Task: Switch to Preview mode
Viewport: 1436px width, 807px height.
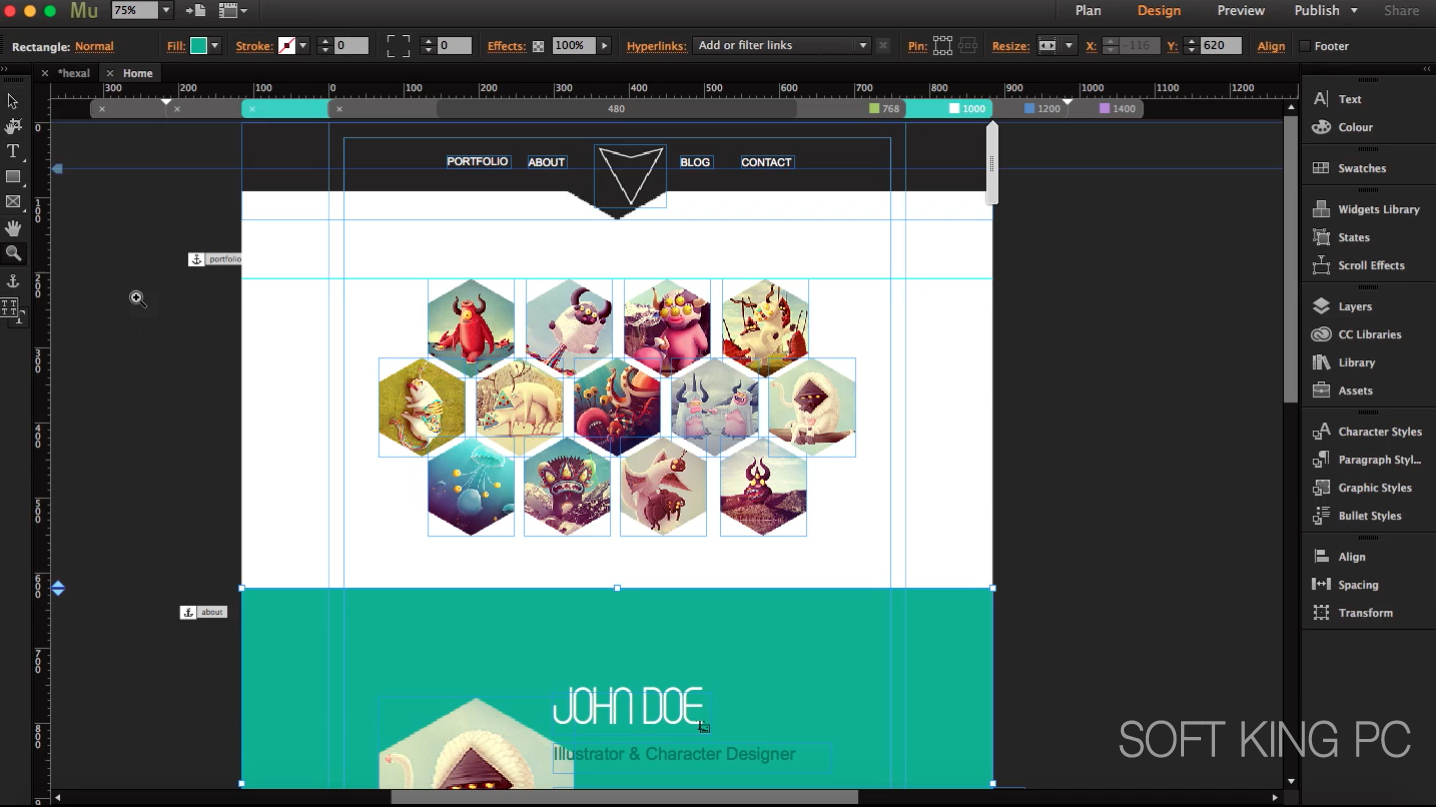Action: pos(1241,10)
